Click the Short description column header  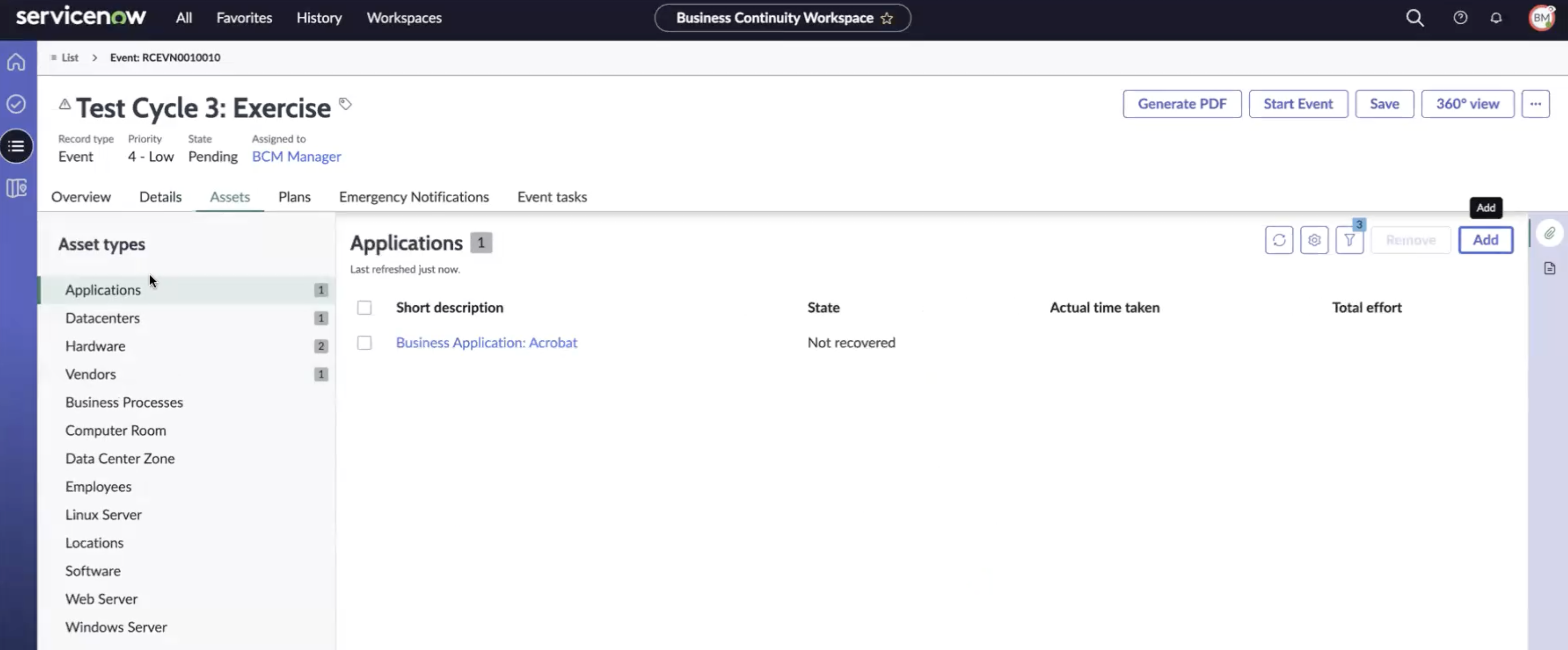[x=449, y=307]
